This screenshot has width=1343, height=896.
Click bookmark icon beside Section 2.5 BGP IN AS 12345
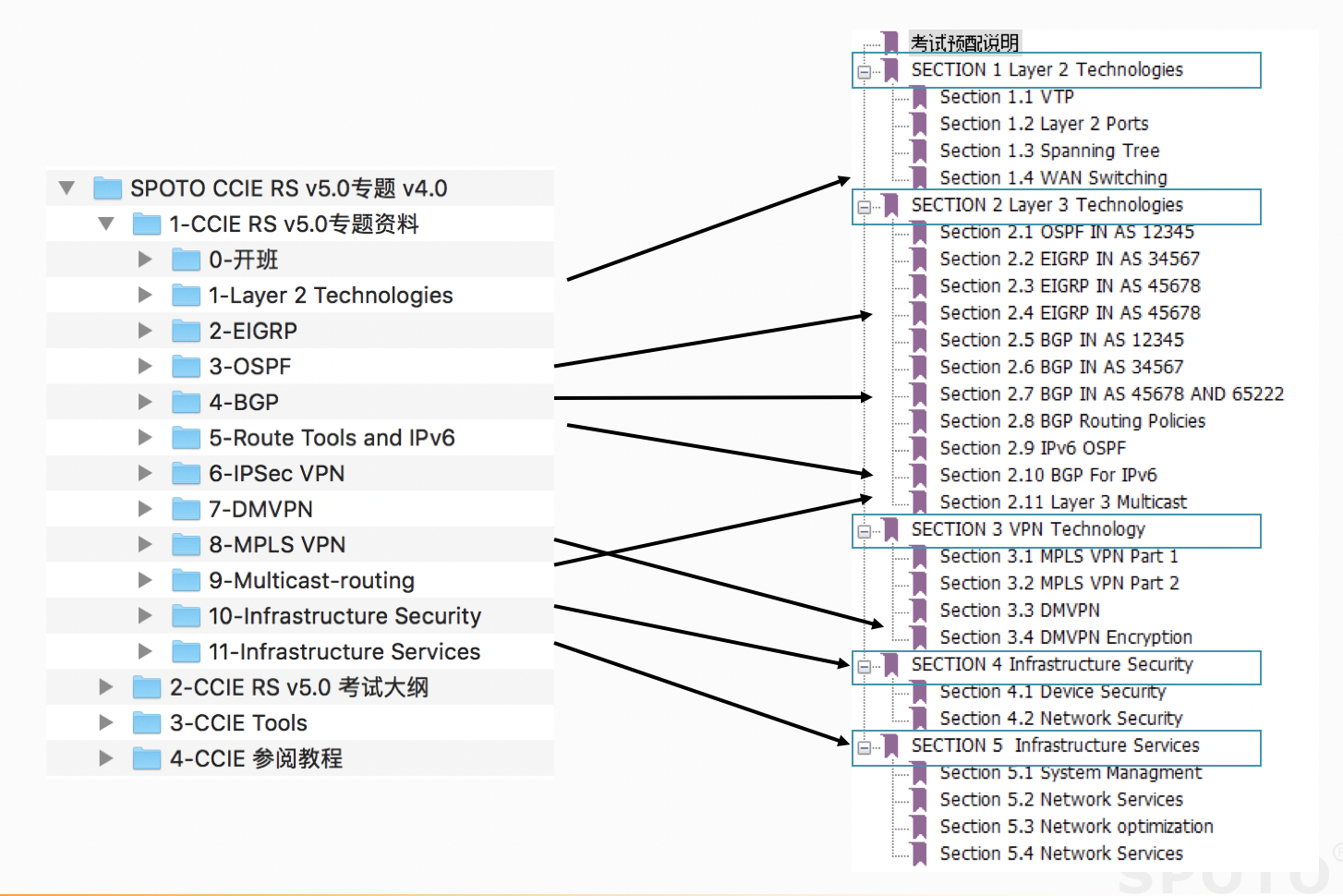click(x=919, y=340)
